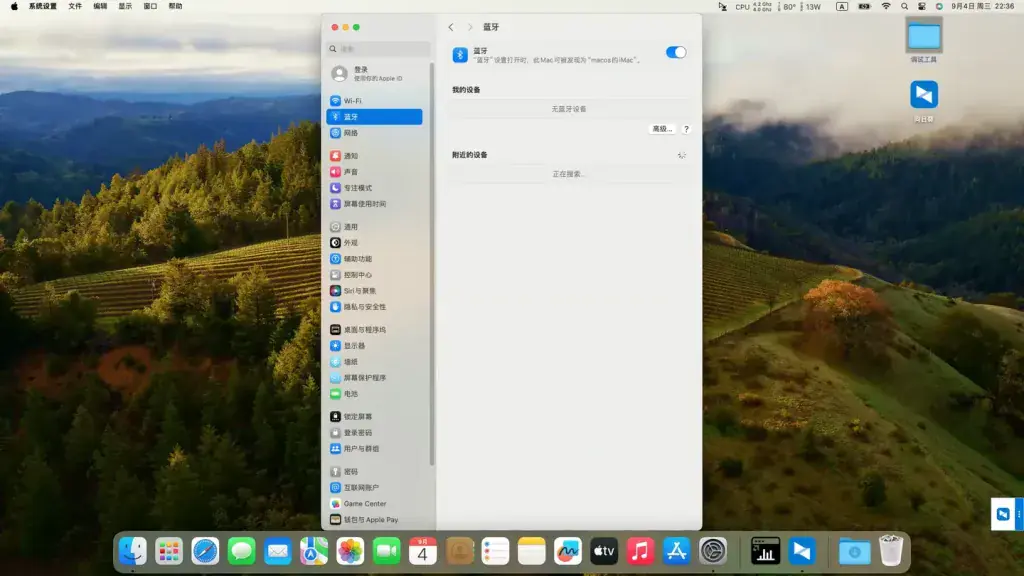Select 锁定屏幕 Lock Screen in the sidebar
Viewport: 1024px width, 576px height.
click(374, 417)
